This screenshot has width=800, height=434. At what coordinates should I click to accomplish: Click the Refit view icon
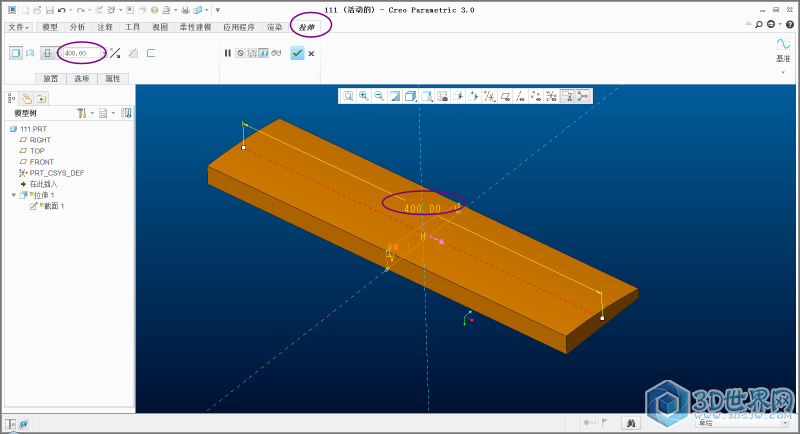(x=348, y=96)
